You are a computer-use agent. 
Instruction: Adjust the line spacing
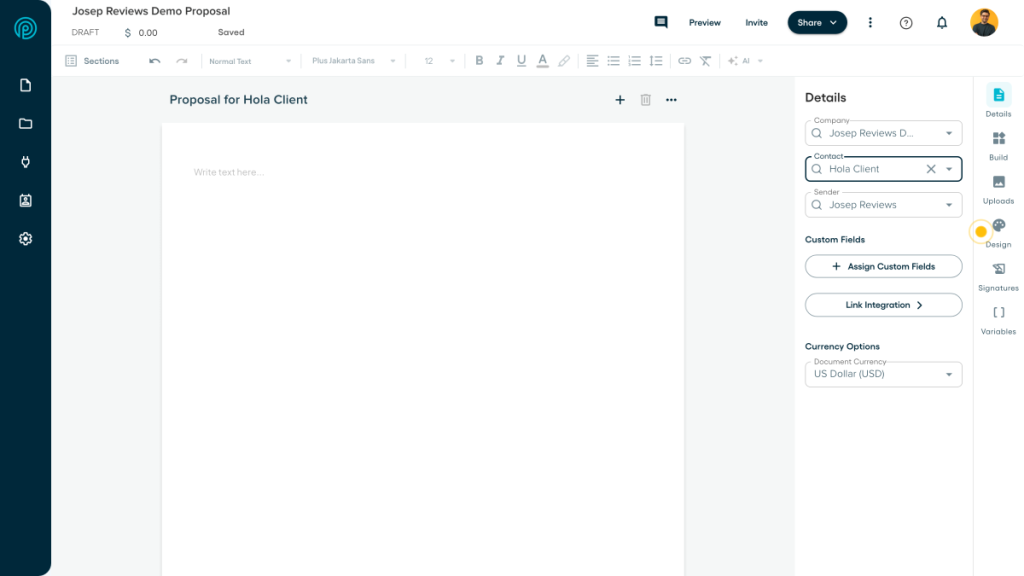pyautogui.click(x=656, y=61)
